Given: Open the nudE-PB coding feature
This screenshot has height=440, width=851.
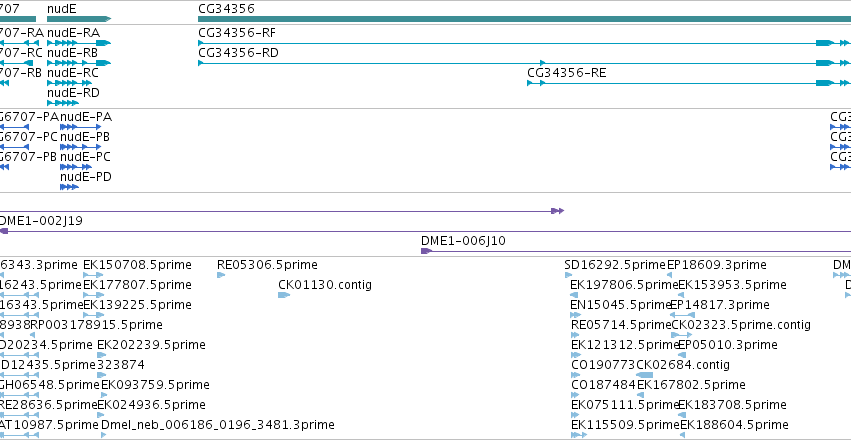Looking at the screenshot, I should click(80, 147).
